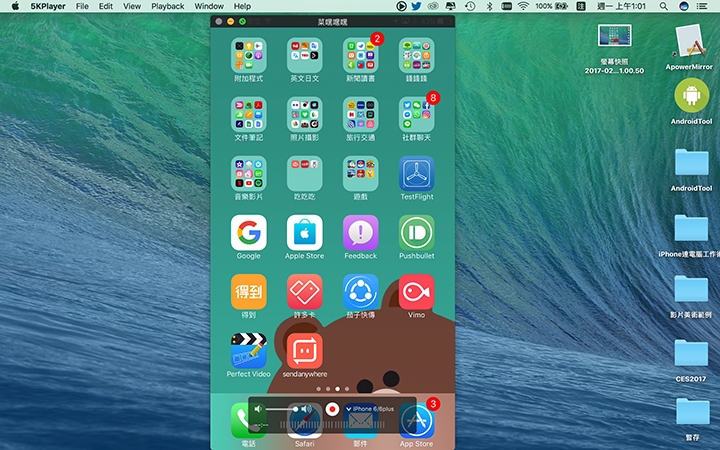Viewport: 720px width, 450px height.
Task: Open the 新聞讀書 folder with badge 2
Action: tap(360, 56)
